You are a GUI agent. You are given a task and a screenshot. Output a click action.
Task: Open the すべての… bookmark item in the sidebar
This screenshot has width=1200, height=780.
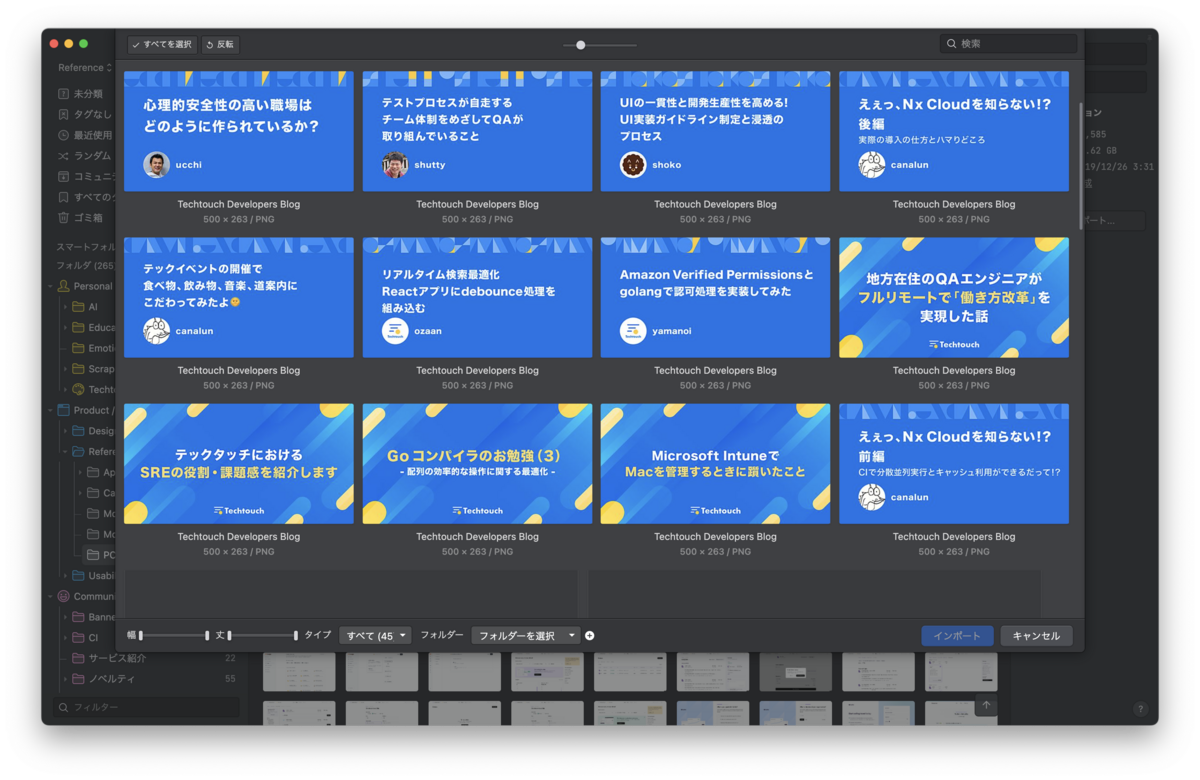(x=86, y=197)
